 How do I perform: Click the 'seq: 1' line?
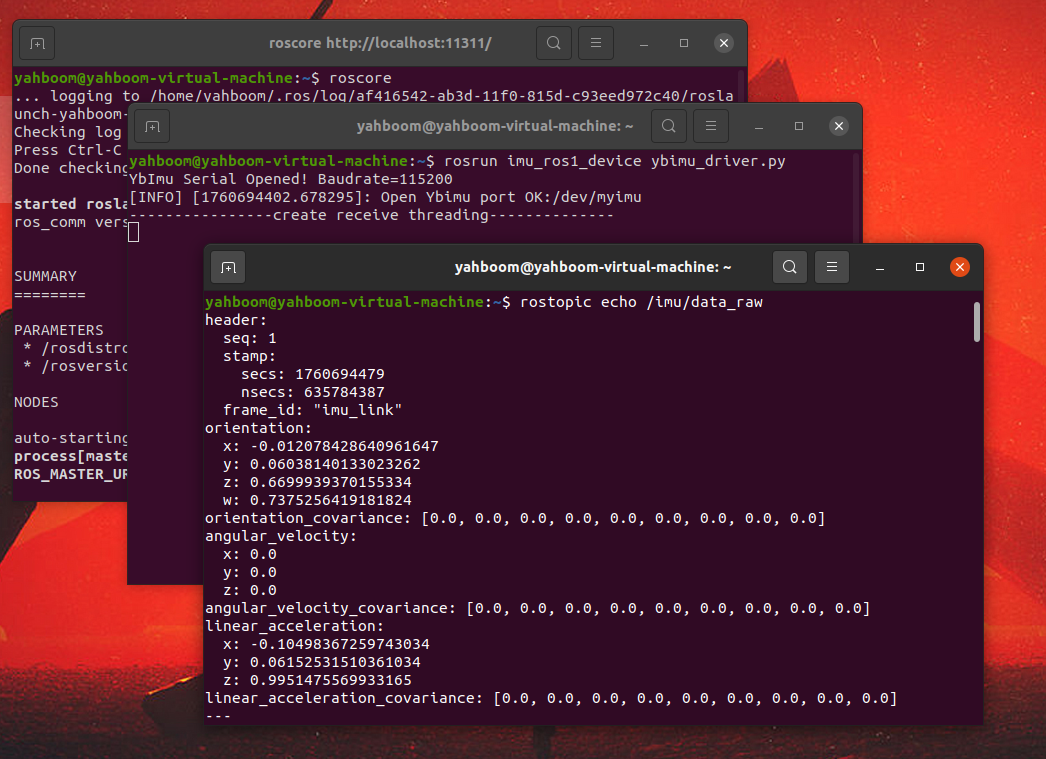(x=249, y=338)
